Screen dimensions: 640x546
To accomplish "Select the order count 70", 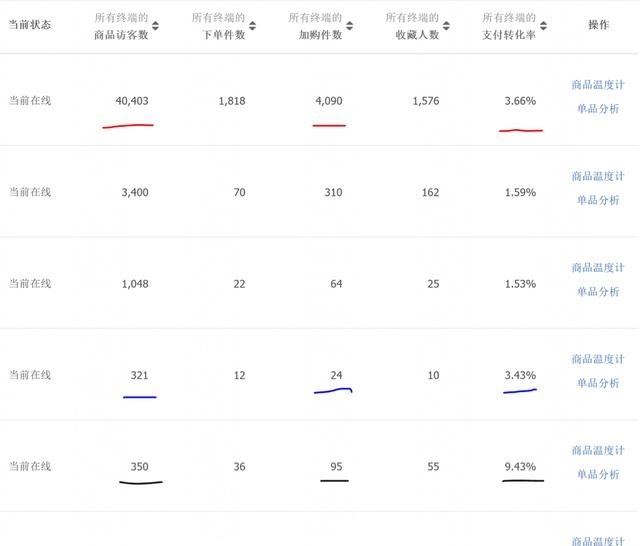I will pos(240,192).
